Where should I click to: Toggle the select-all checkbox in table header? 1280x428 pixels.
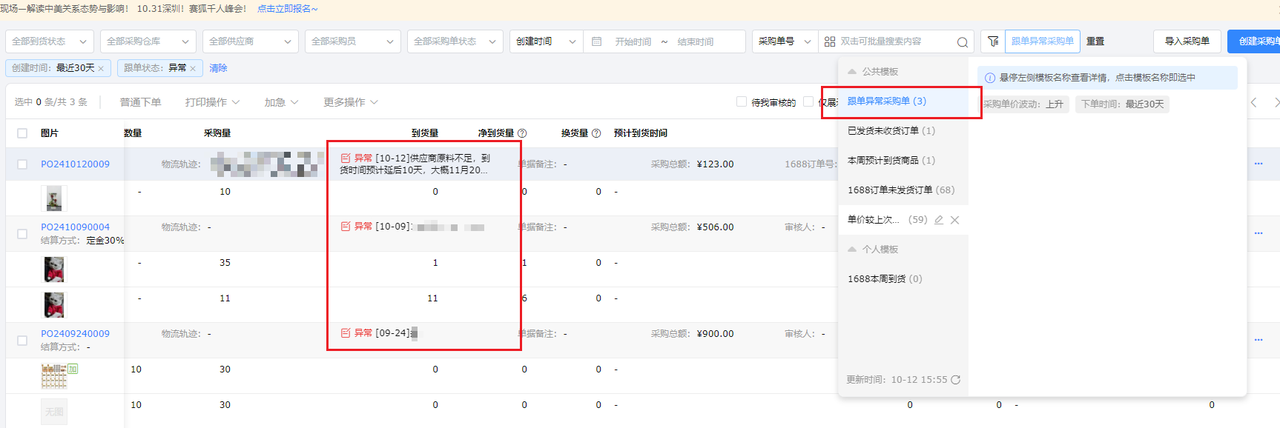[22, 133]
